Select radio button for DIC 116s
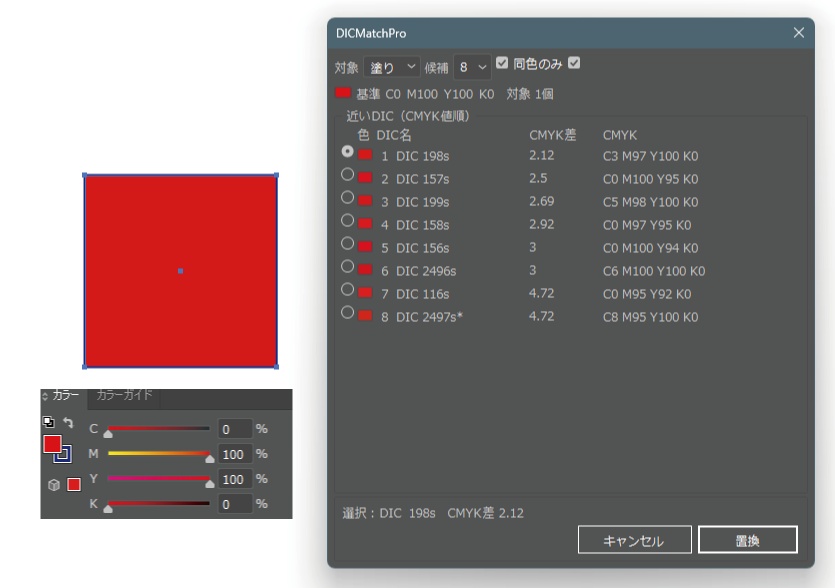Screen dimensions: 835x588 (347, 289)
